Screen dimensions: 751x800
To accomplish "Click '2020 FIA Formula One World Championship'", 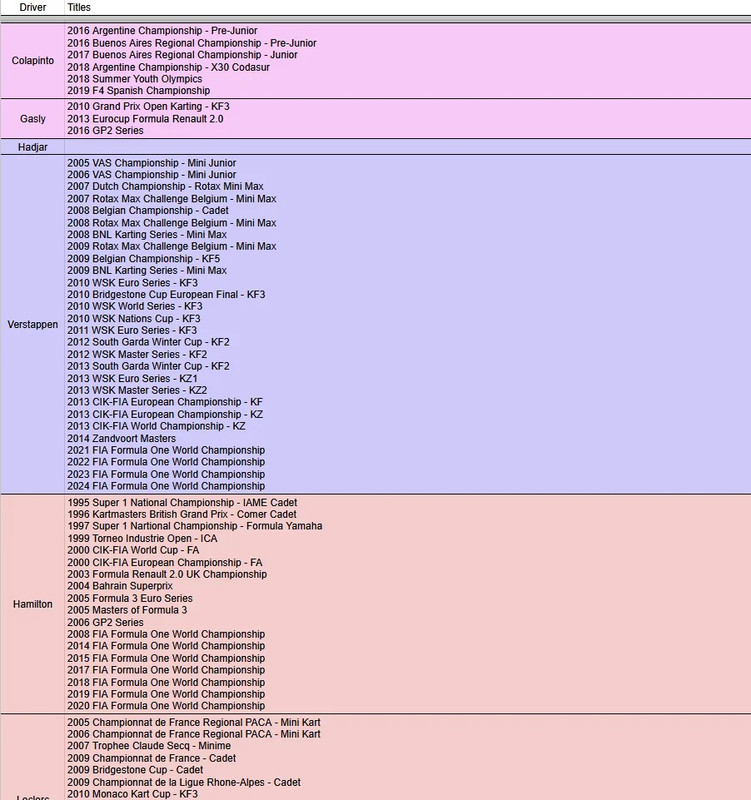I will pos(166,705).
